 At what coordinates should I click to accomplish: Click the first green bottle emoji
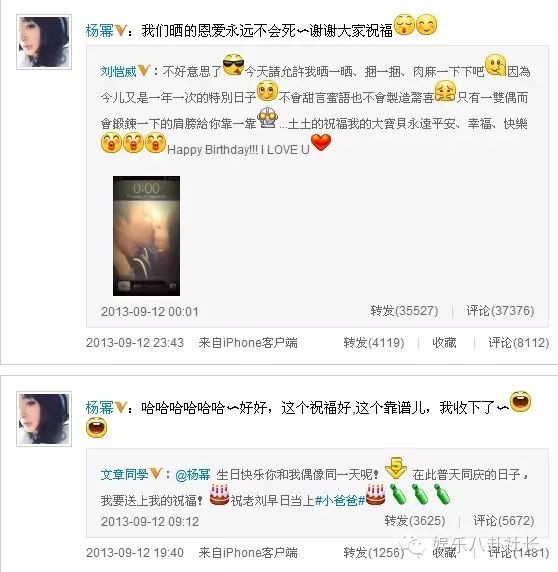click(x=398, y=494)
